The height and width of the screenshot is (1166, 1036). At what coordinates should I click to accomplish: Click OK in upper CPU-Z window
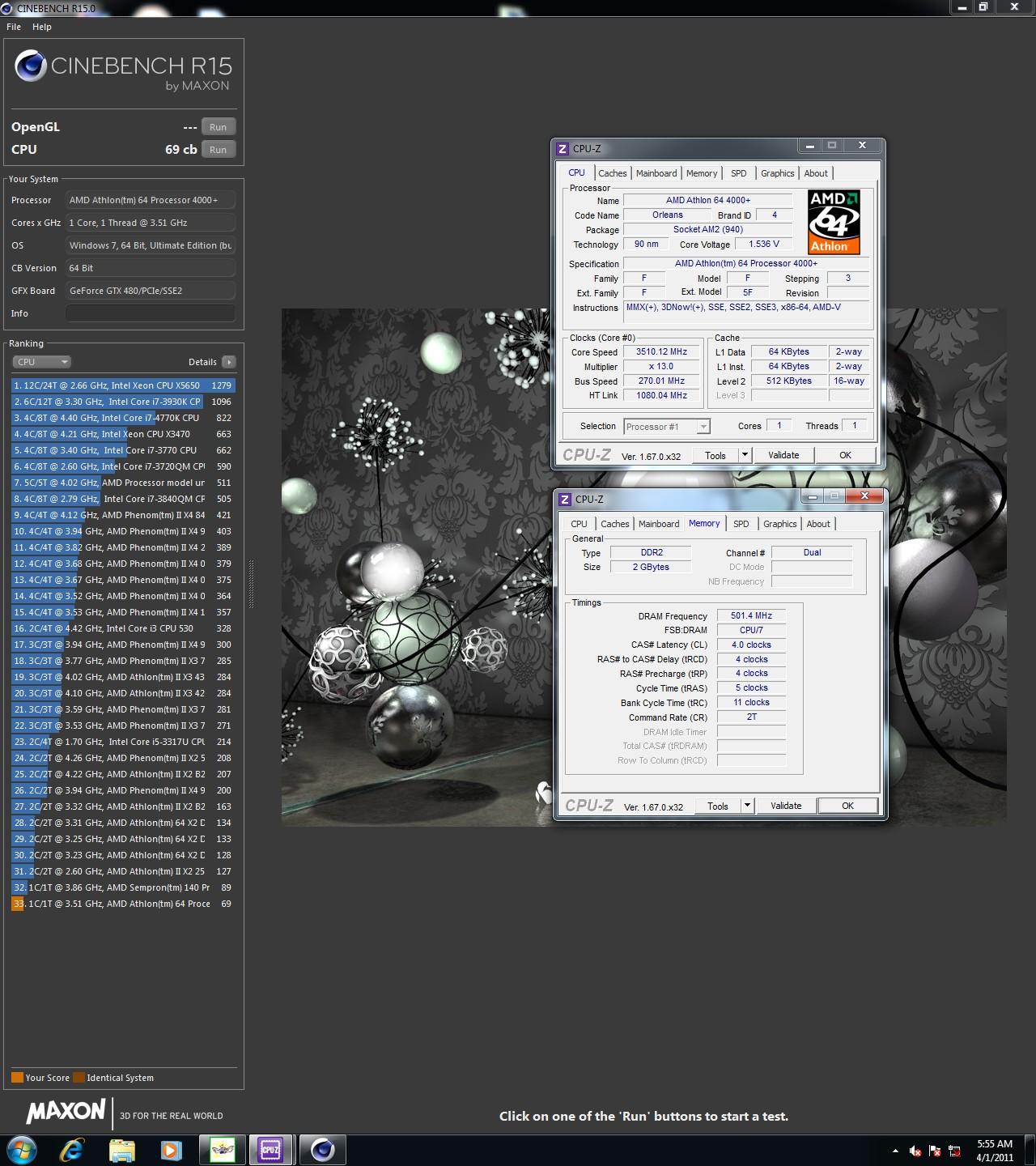(846, 456)
